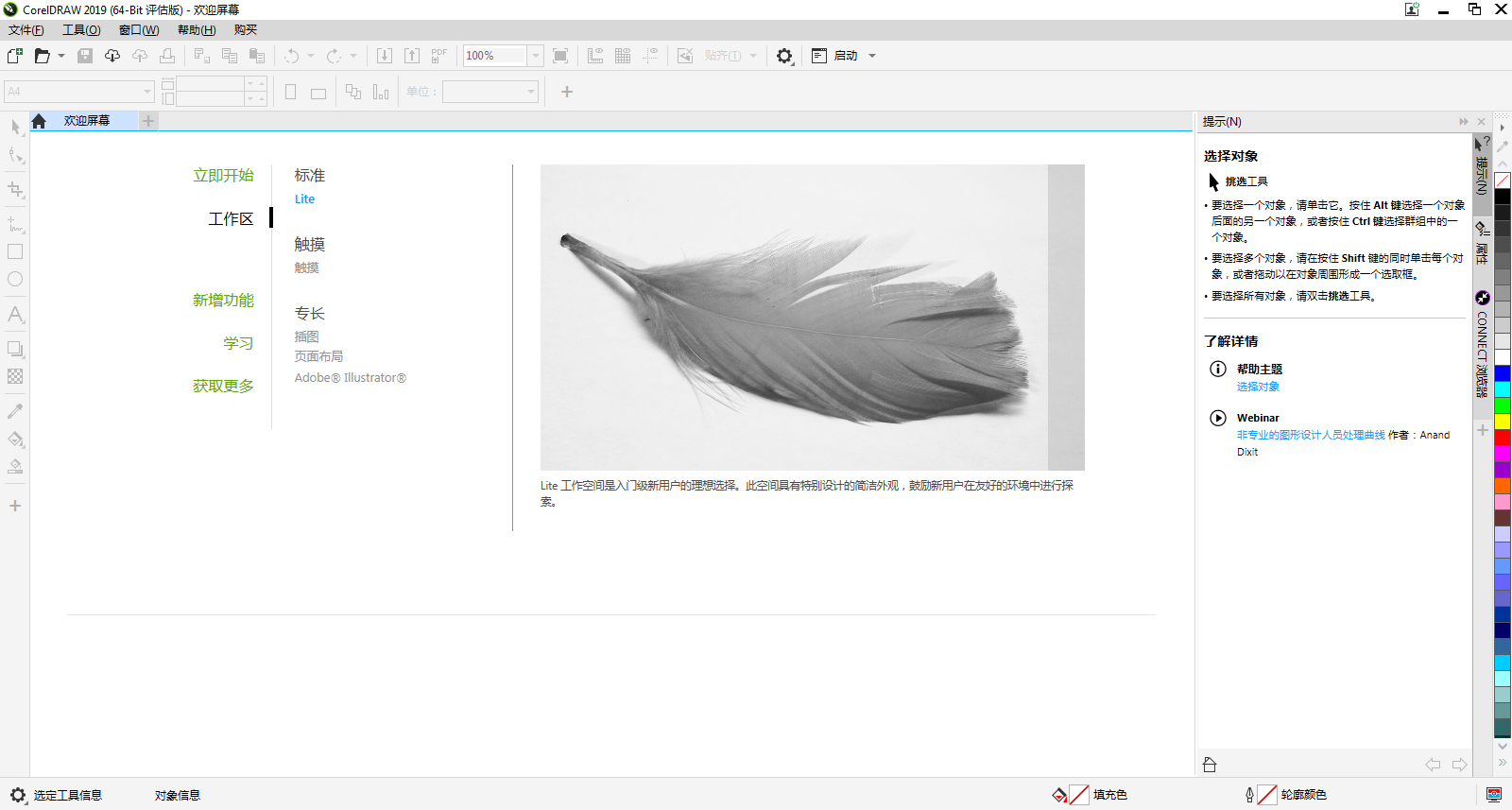
Task: Open the 工具(O) menu
Action: (81, 30)
